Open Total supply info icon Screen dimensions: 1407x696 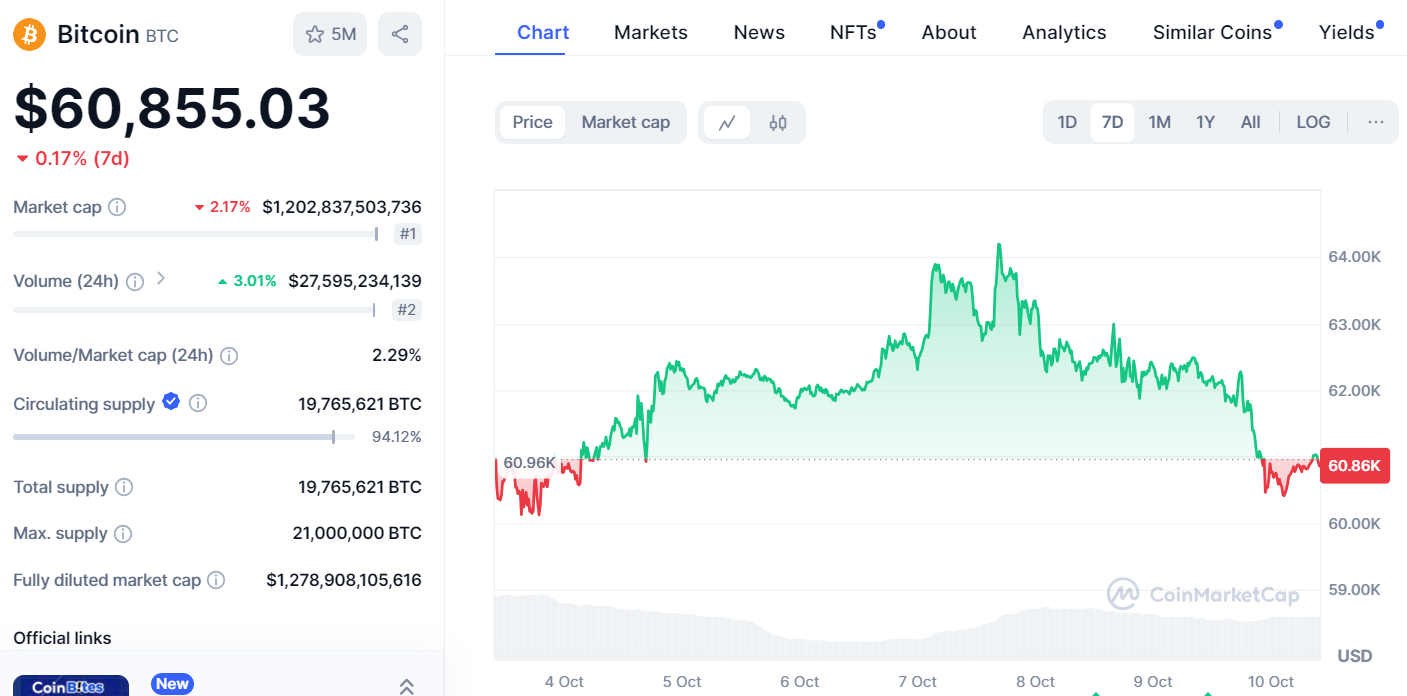coord(124,487)
